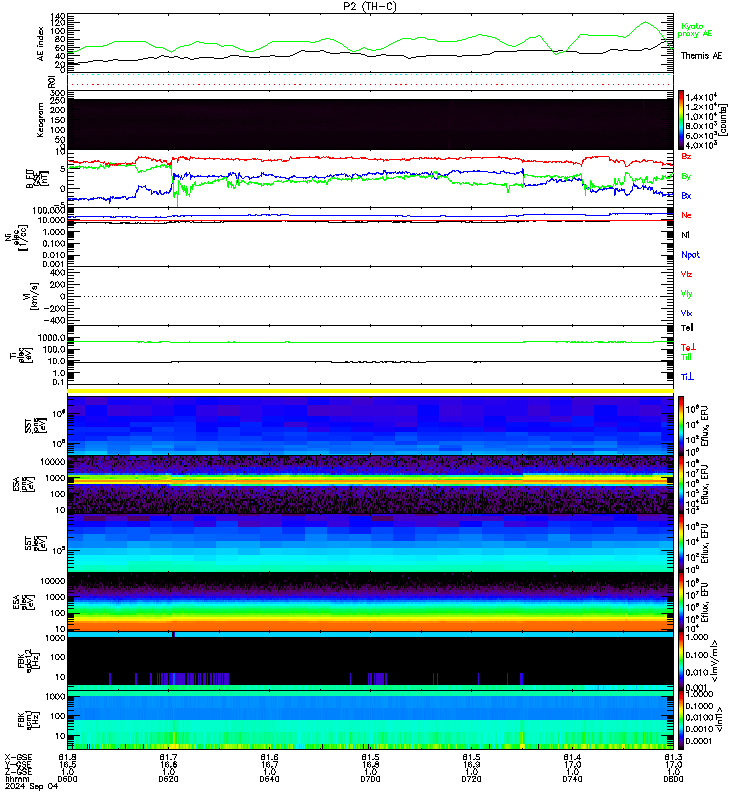This screenshot has height=800, width=750.
Task: Click the X-GSE value "81.6"
Action: [x=269, y=757]
